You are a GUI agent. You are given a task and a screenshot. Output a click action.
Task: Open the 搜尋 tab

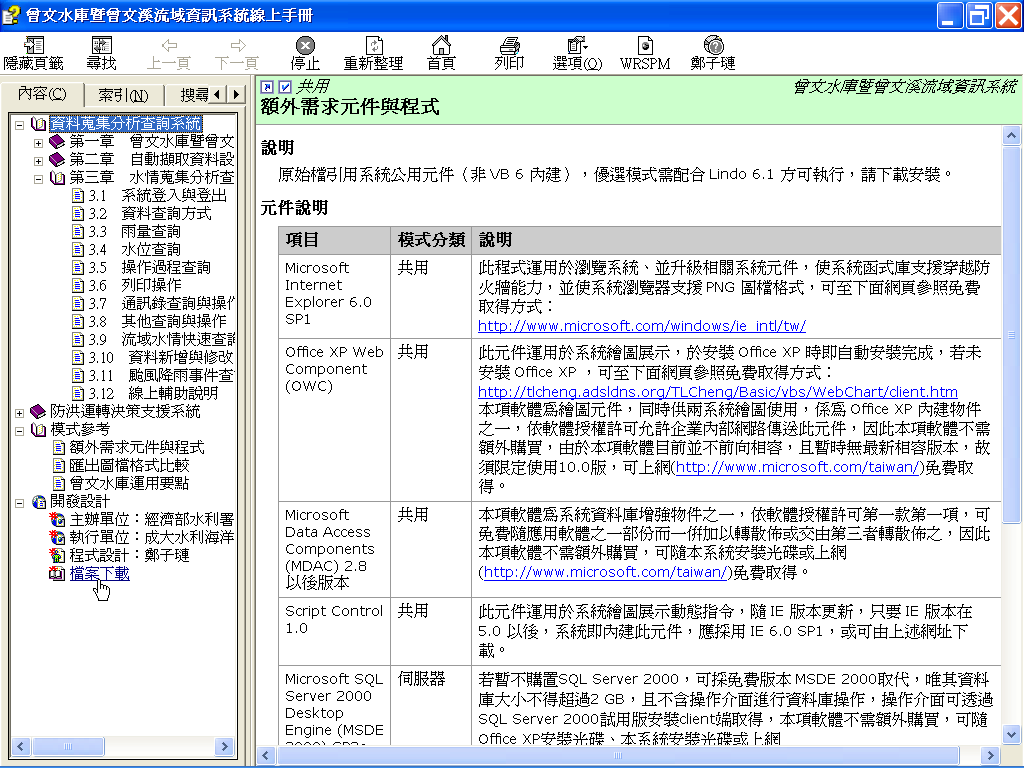[x=194, y=95]
